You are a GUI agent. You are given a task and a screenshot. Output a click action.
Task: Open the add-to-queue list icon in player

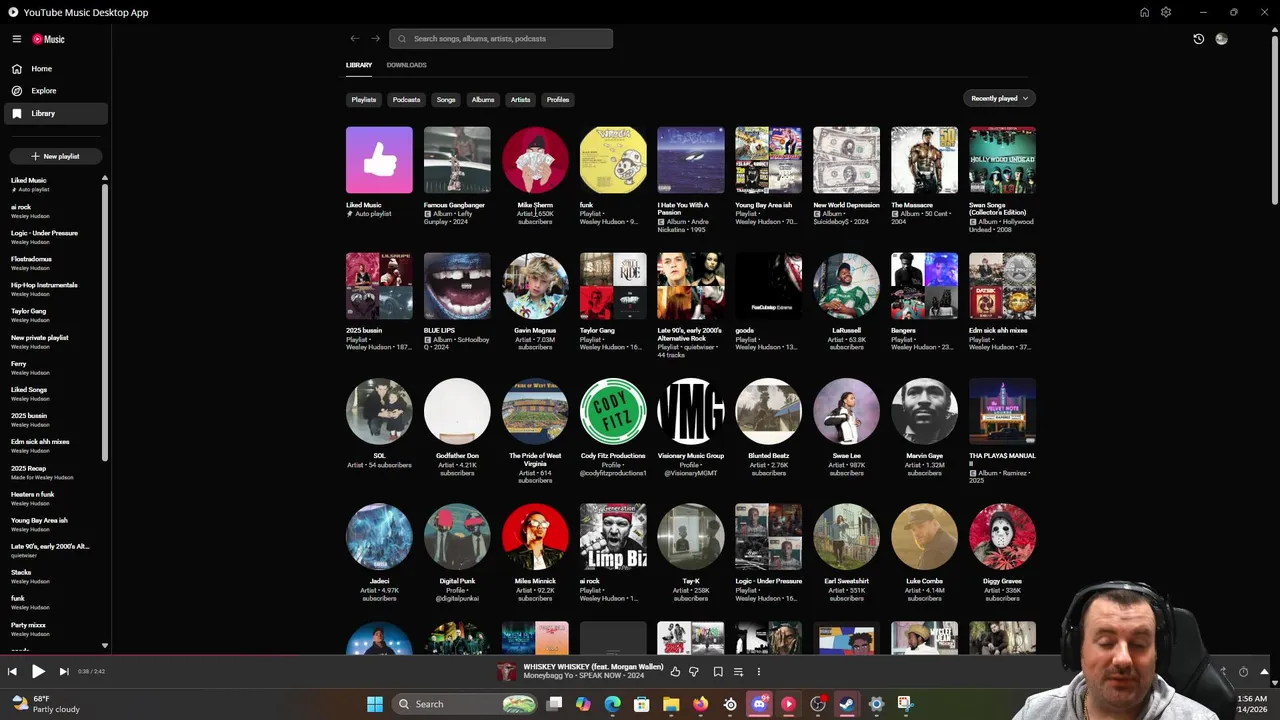[x=738, y=672]
